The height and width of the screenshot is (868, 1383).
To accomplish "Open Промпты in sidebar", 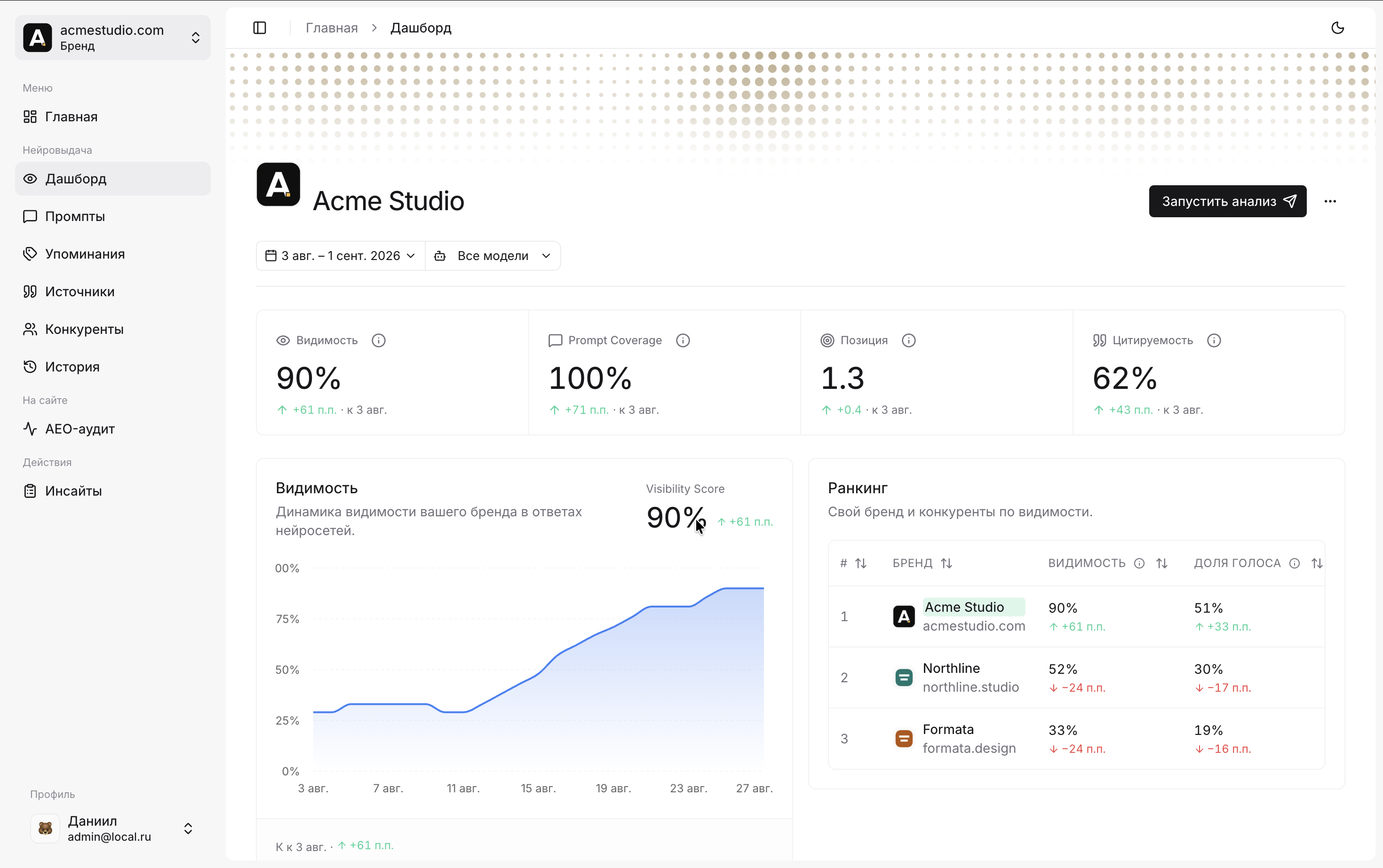I will (112, 216).
